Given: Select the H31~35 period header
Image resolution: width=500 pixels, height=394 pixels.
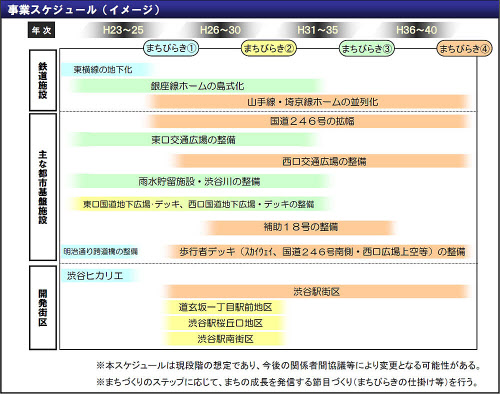Looking at the screenshot, I should (x=318, y=30).
